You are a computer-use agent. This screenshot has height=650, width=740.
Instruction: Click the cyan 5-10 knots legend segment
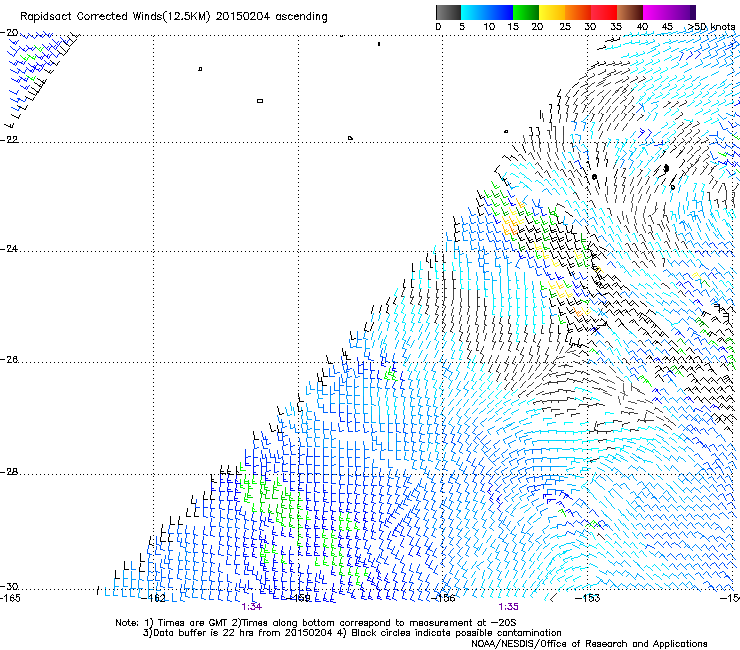tap(474, 12)
